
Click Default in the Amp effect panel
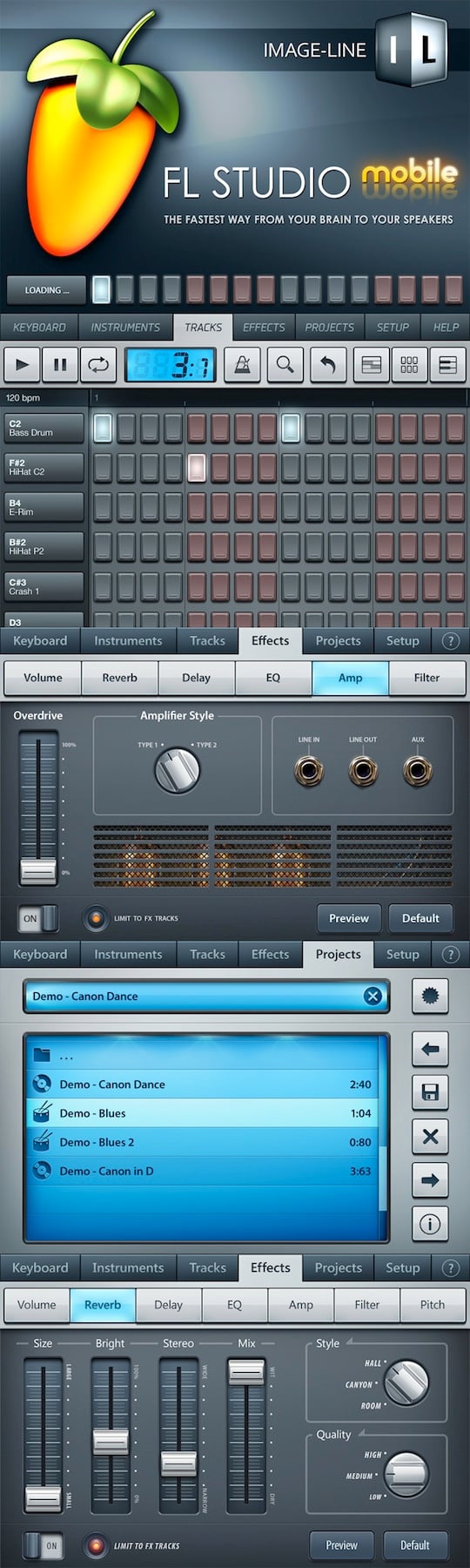tap(420, 918)
